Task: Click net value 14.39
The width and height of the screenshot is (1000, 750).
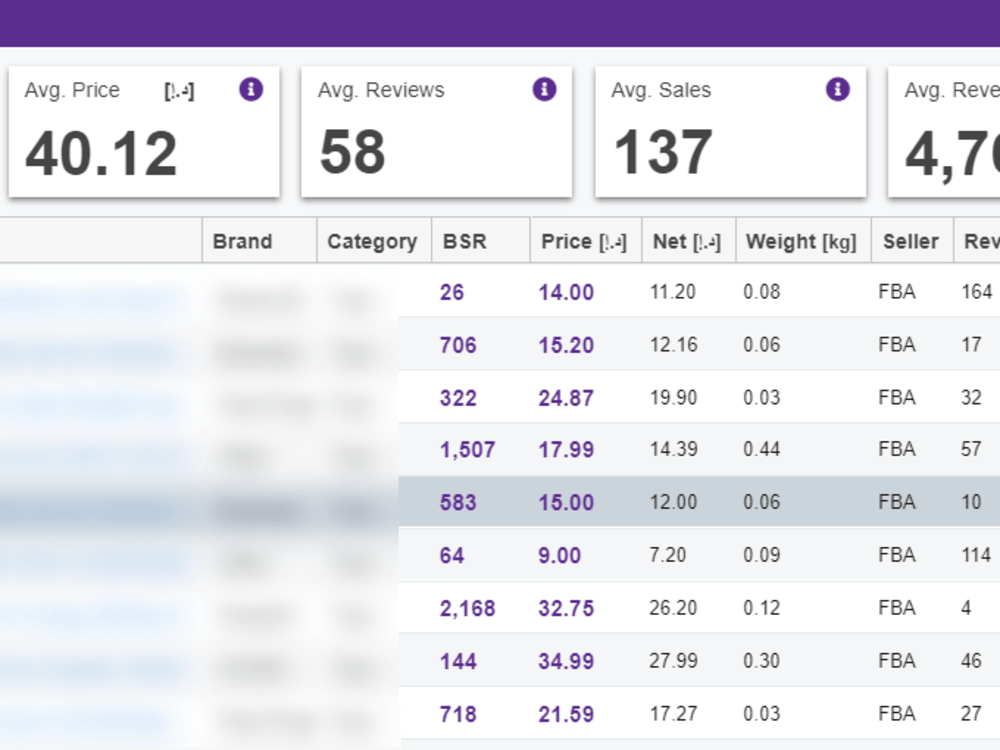Action: (x=673, y=449)
